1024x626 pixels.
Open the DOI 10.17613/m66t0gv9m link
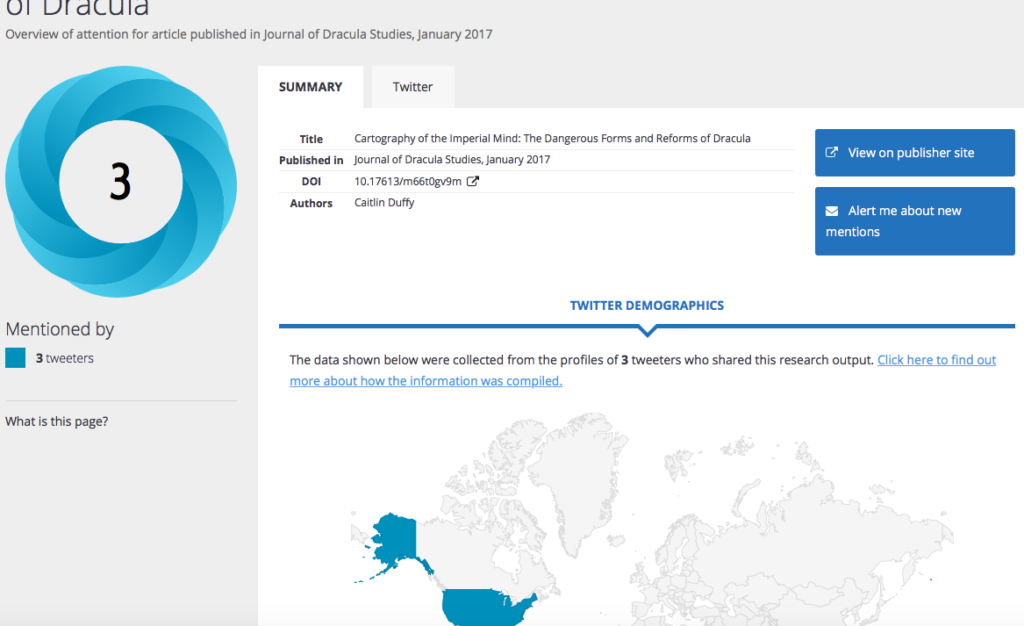408,181
